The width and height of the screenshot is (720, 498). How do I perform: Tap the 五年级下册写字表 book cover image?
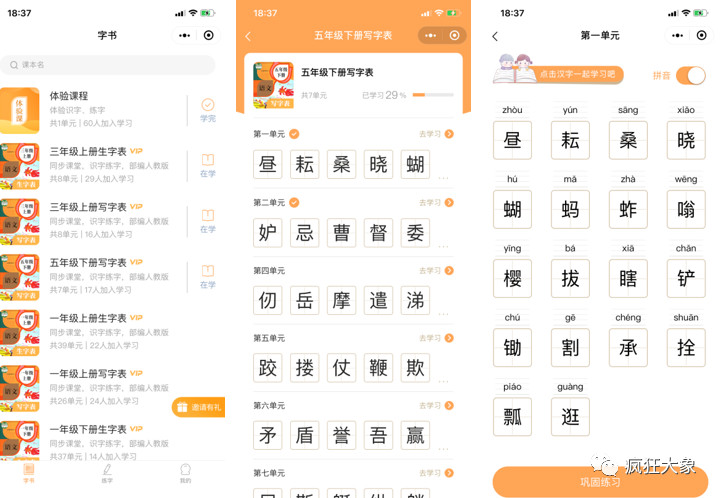pyautogui.click(x=273, y=85)
